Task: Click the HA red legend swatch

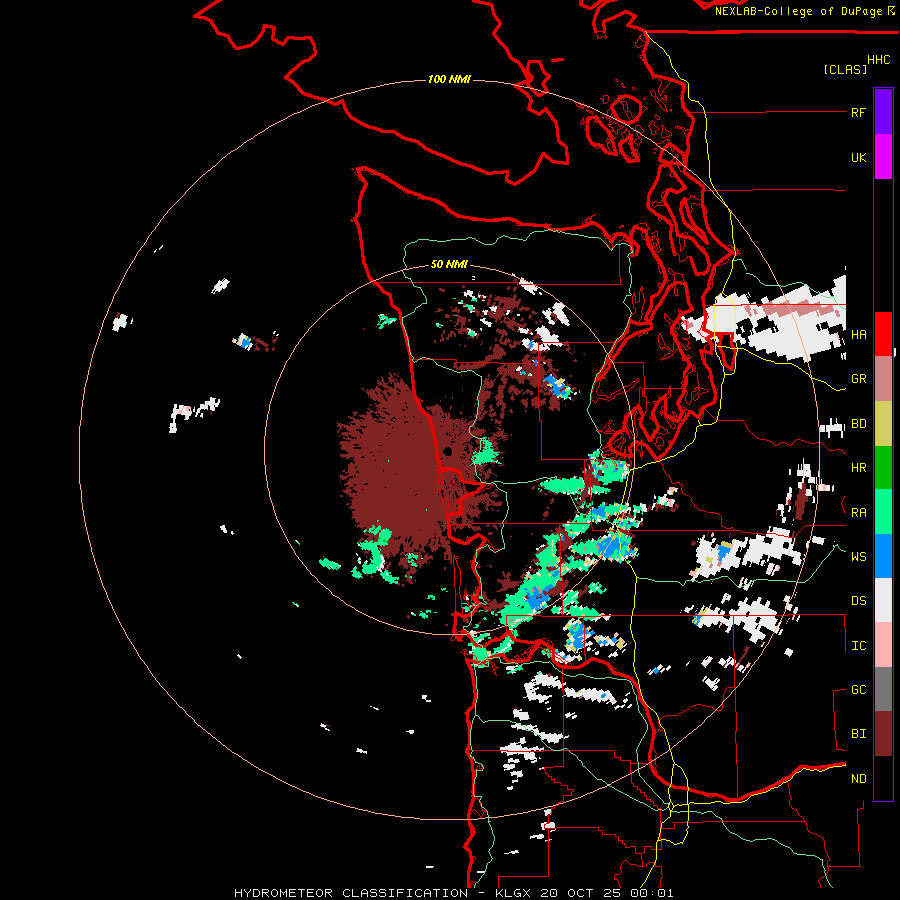Action: (883, 334)
